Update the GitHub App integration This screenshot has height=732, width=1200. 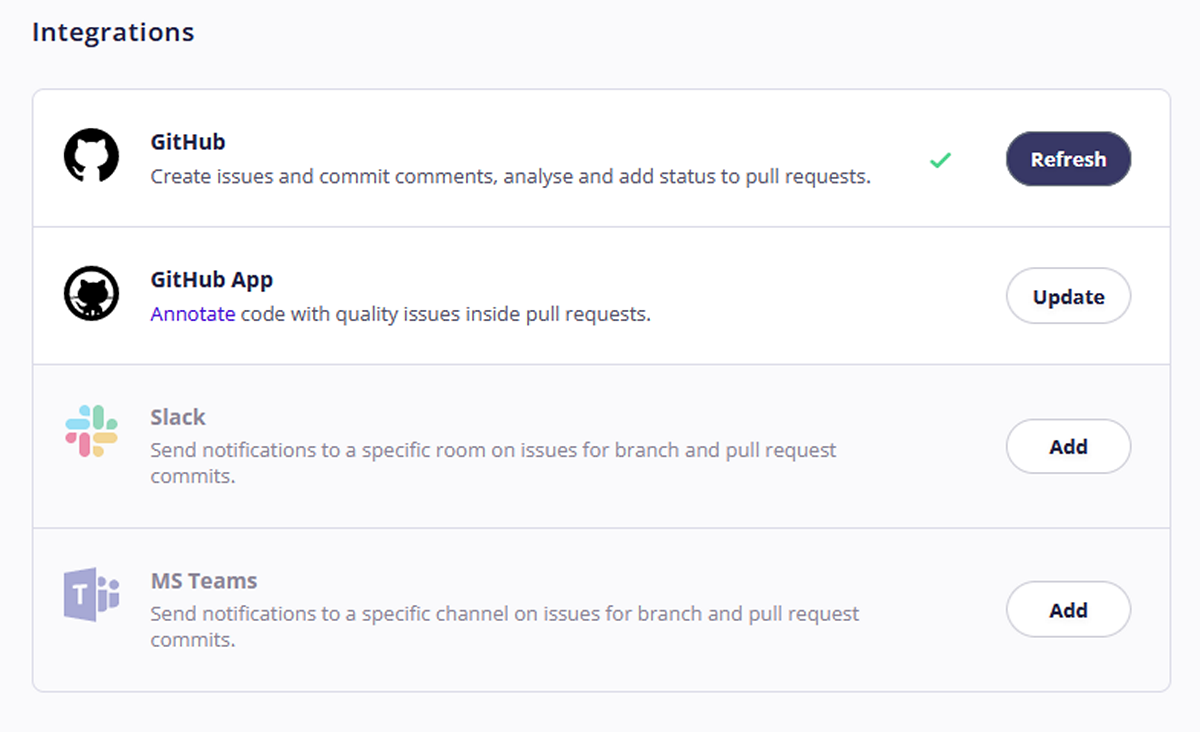1068,296
